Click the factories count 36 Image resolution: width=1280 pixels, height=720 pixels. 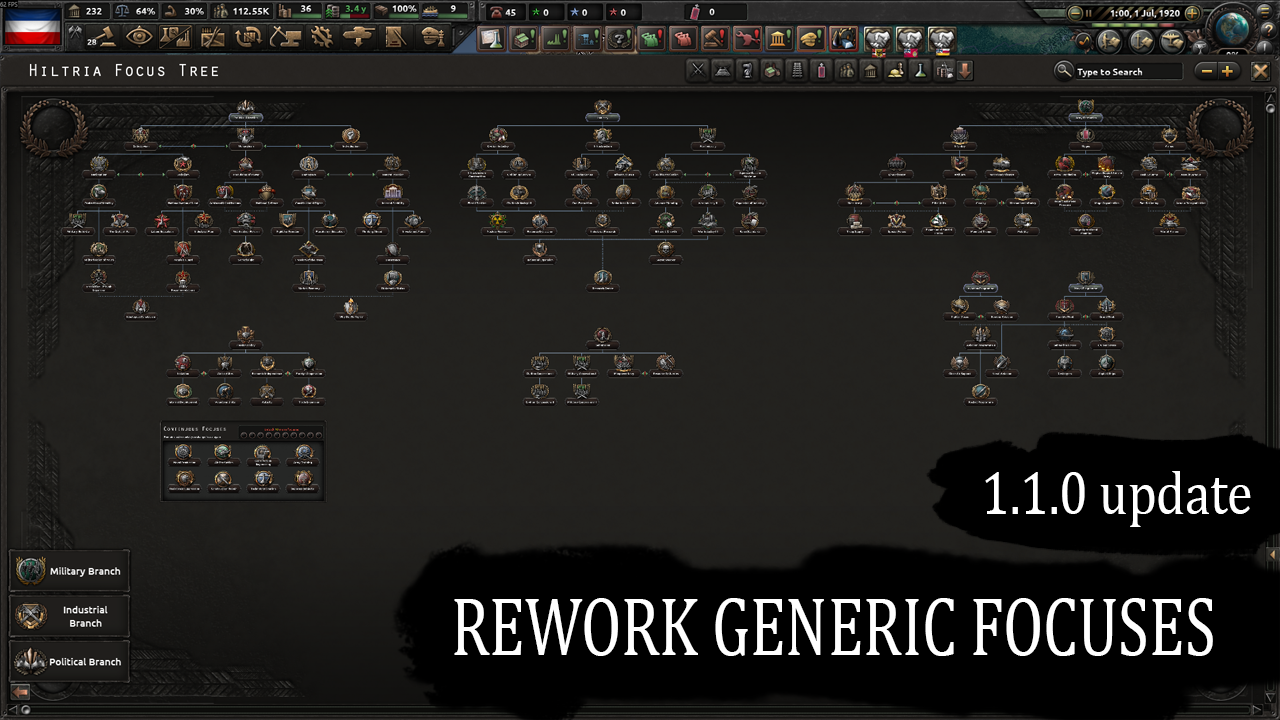click(306, 11)
